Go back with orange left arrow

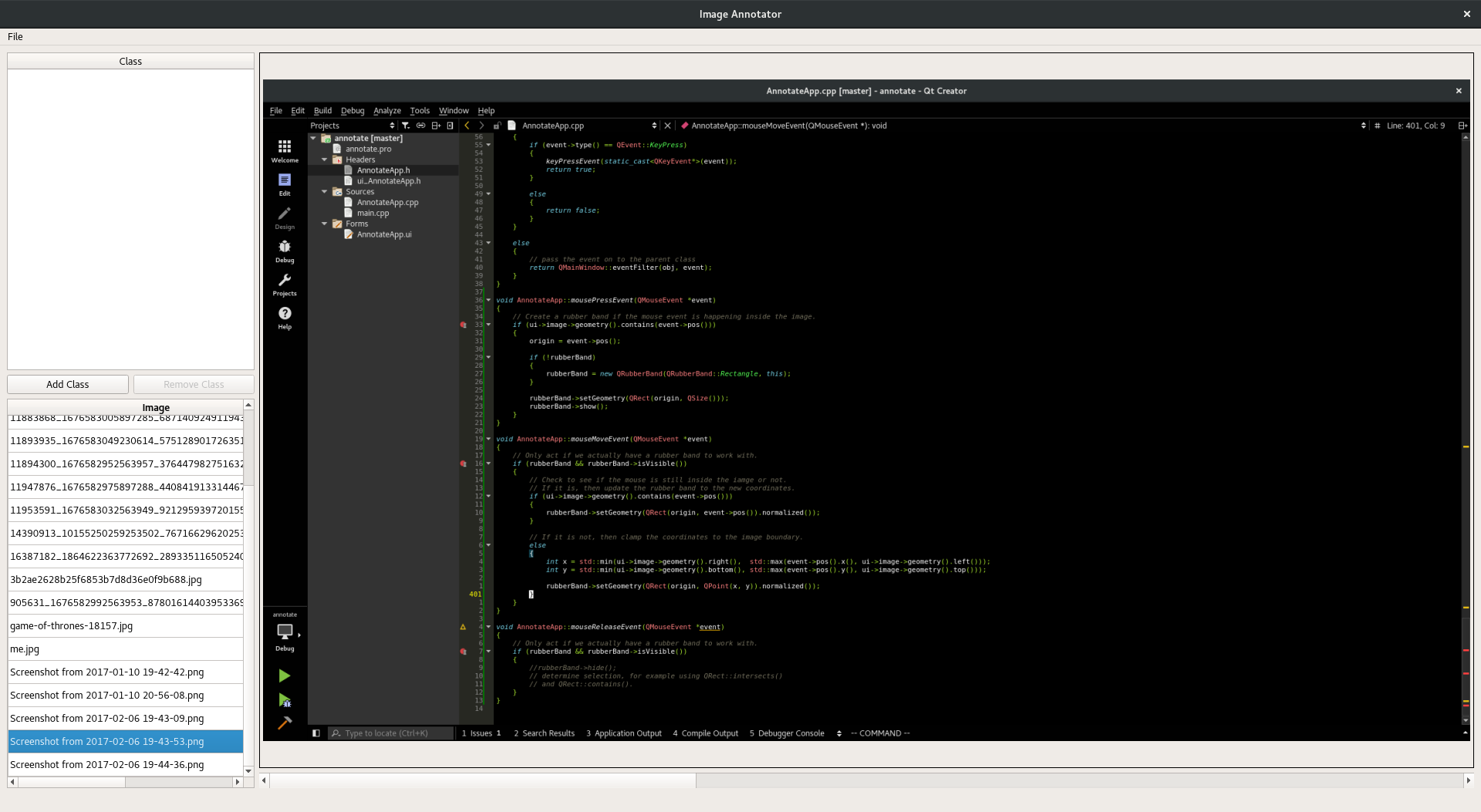(x=467, y=126)
